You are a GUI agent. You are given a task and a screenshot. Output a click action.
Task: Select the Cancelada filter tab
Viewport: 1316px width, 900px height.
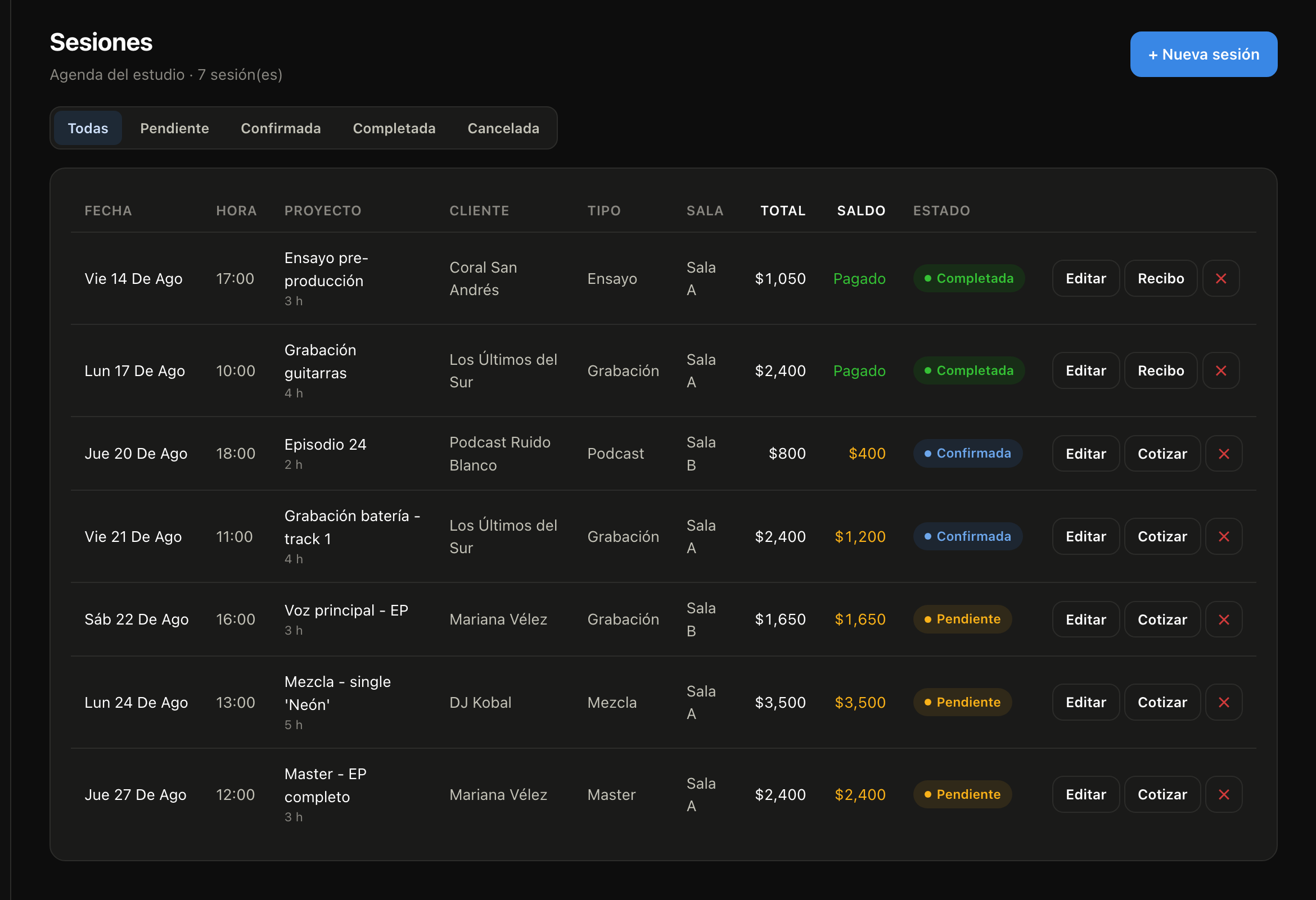[x=503, y=129]
